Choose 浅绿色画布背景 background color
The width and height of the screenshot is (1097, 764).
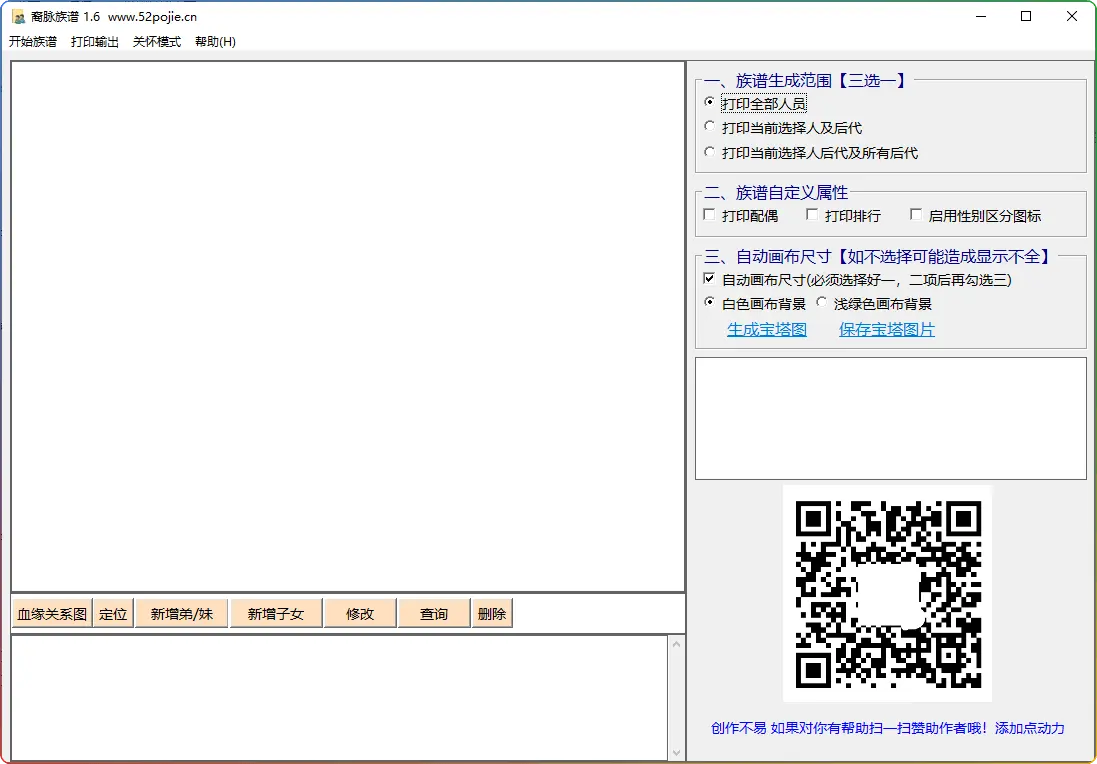[822, 303]
